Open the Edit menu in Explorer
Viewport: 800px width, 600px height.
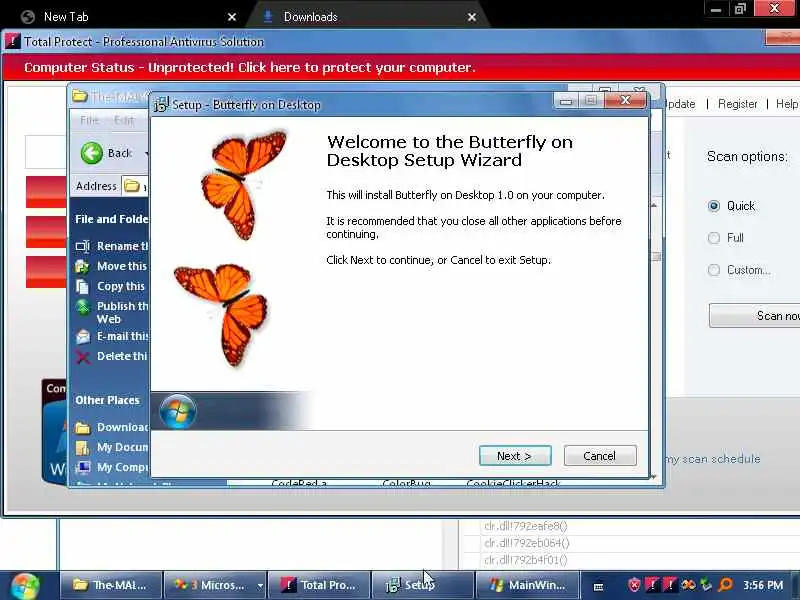tap(124, 120)
